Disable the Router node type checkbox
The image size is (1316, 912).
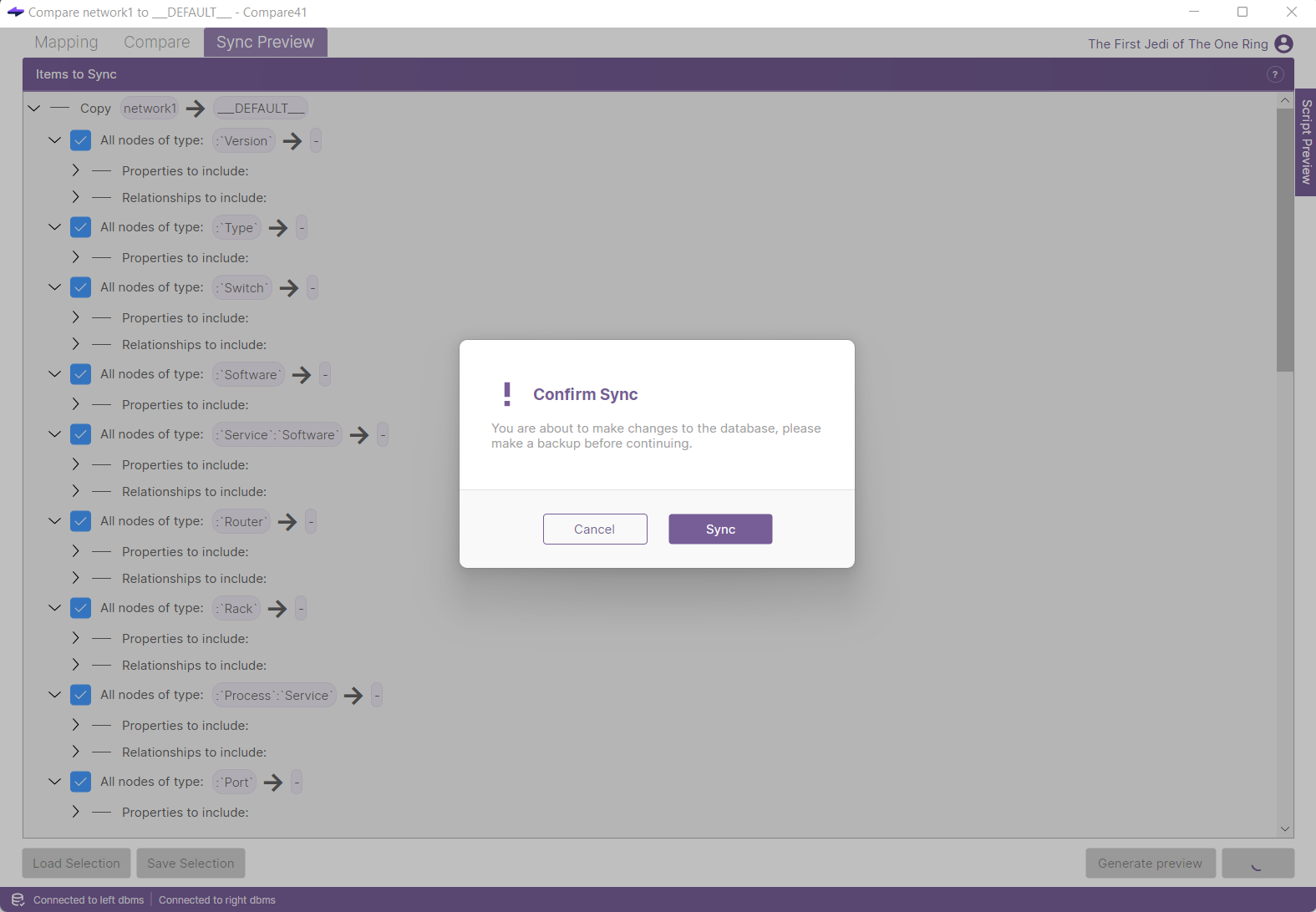pyautogui.click(x=81, y=521)
